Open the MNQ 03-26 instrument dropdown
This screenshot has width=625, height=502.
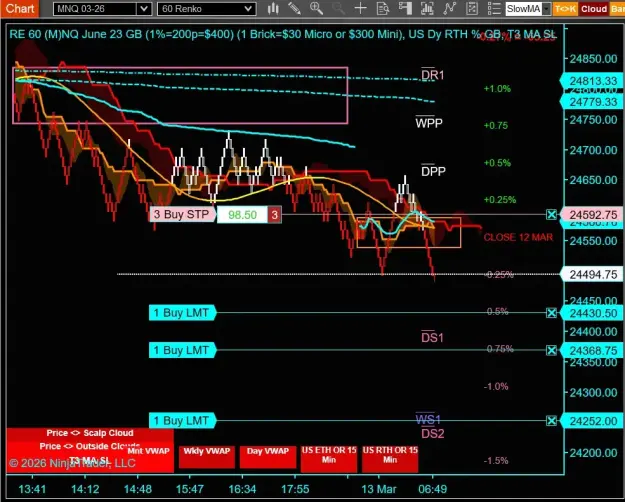pyautogui.click(x=143, y=9)
